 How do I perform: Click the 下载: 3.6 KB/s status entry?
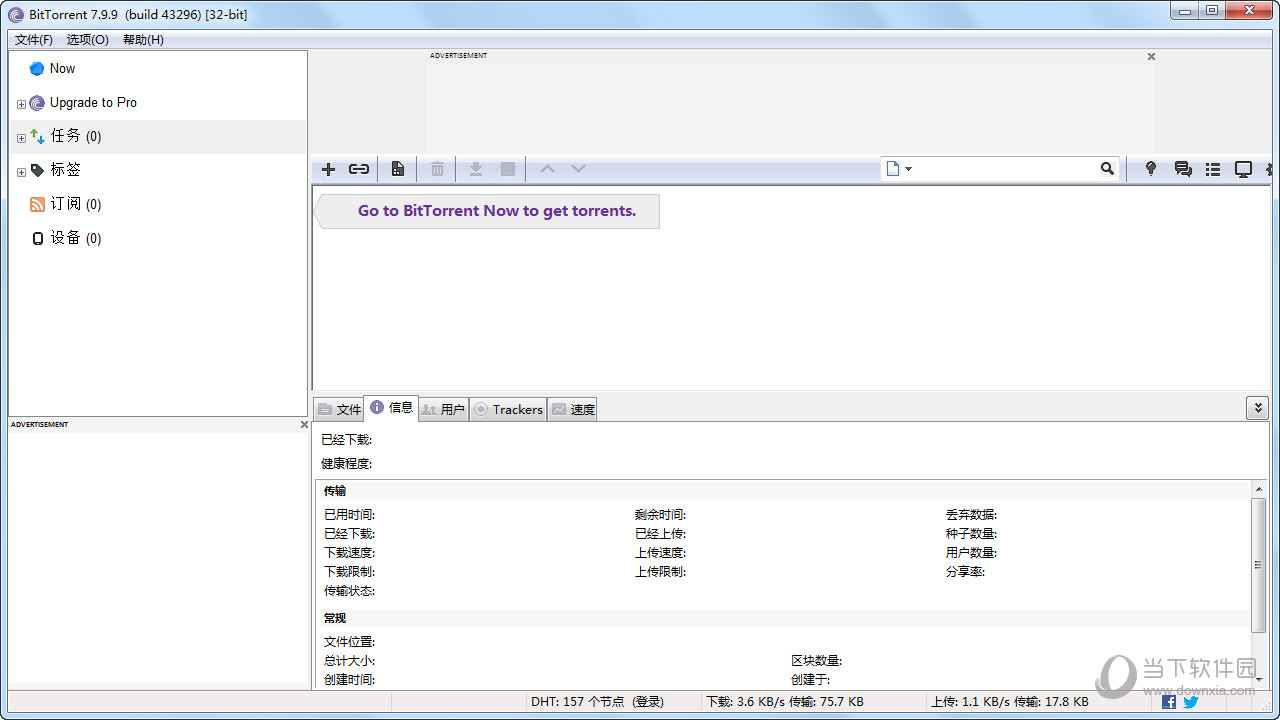pos(785,702)
